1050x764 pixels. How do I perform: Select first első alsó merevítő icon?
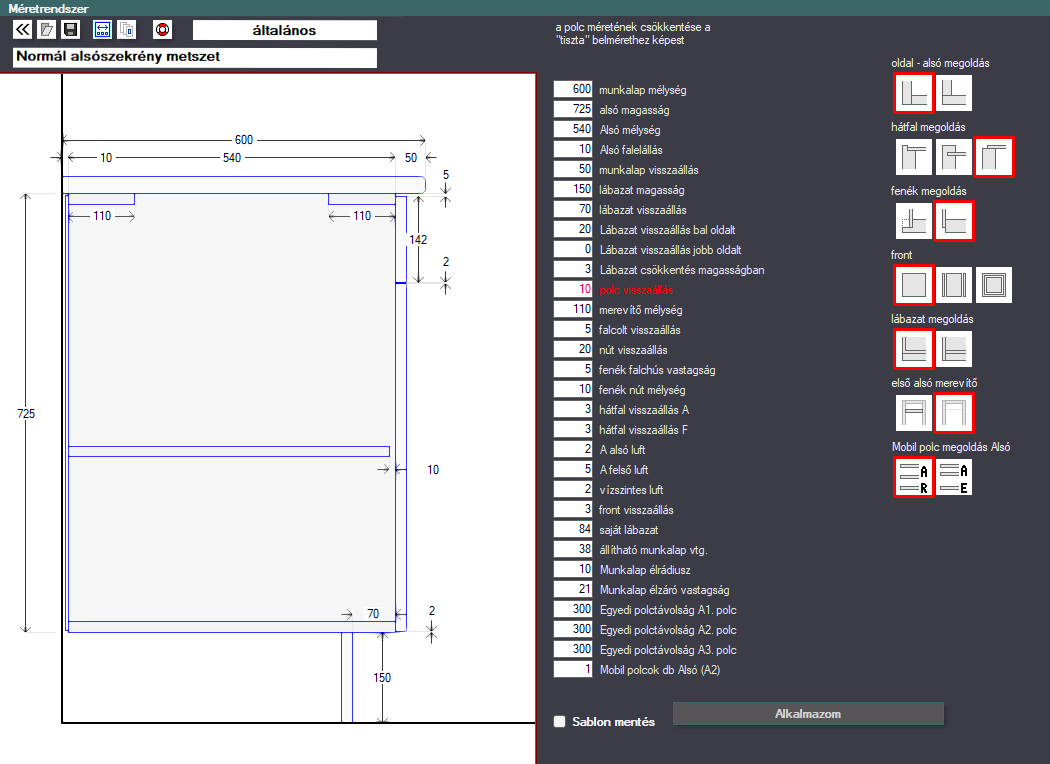[x=913, y=412]
